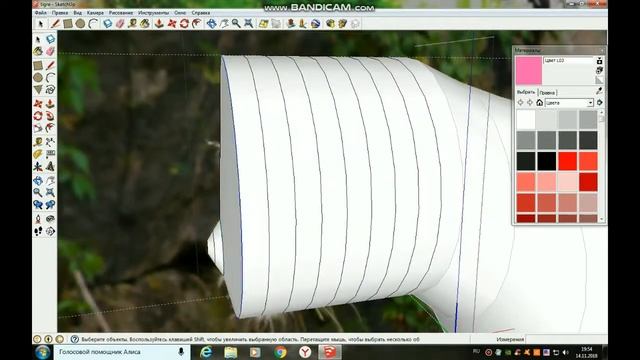This screenshot has height=360, width=640.
Task: Open the Цвета collection dropdown
Action: pyautogui.click(x=569, y=103)
